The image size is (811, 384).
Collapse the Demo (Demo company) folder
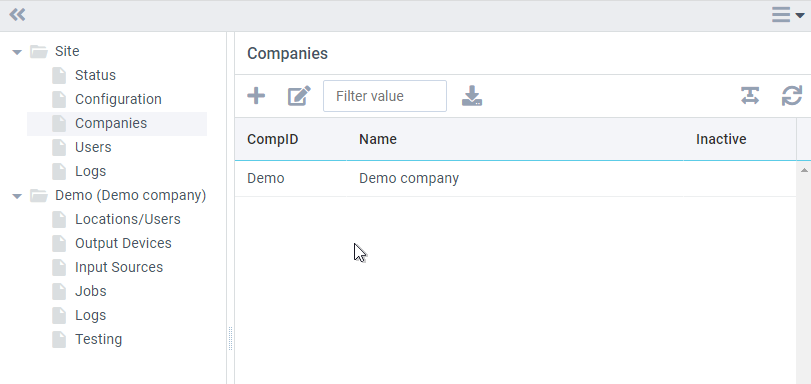point(17,196)
